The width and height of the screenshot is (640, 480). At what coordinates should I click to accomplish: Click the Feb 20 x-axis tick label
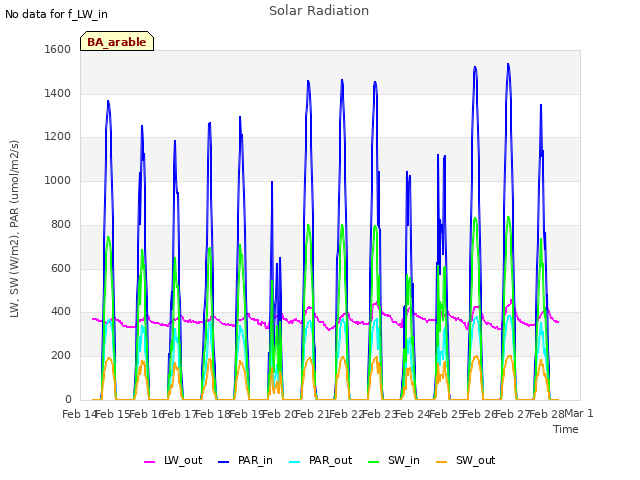point(279,414)
